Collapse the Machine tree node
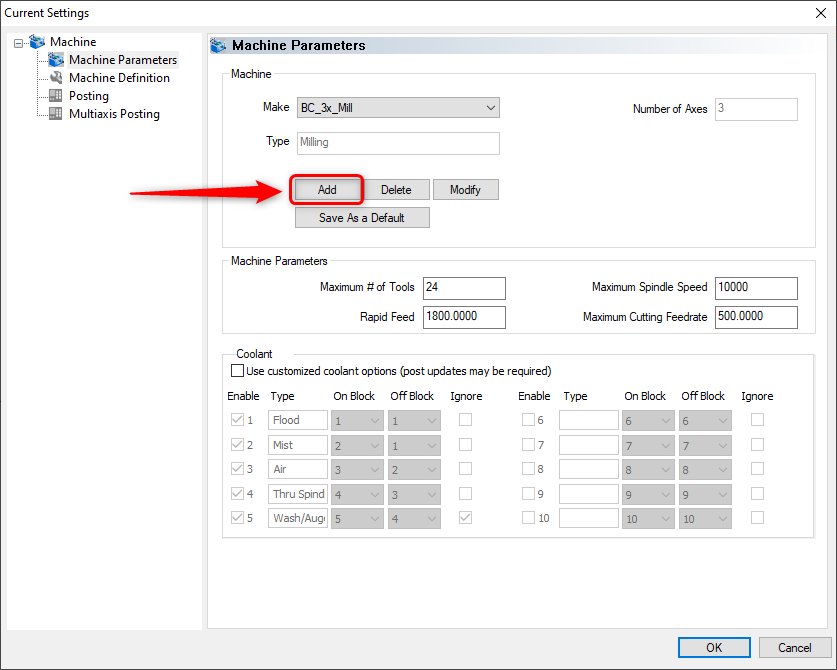Image resolution: width=837 pixels, height=670 pixels. click(x=19, y=43)
